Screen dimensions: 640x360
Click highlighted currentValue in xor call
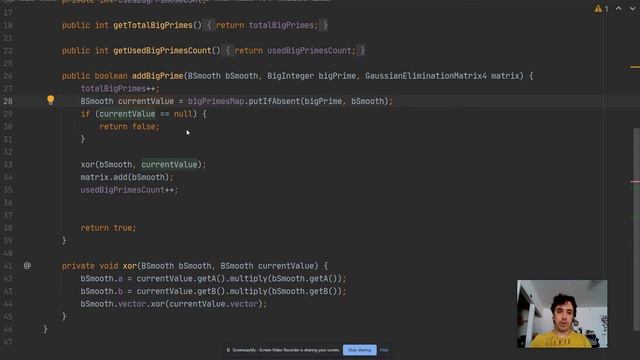169,164
